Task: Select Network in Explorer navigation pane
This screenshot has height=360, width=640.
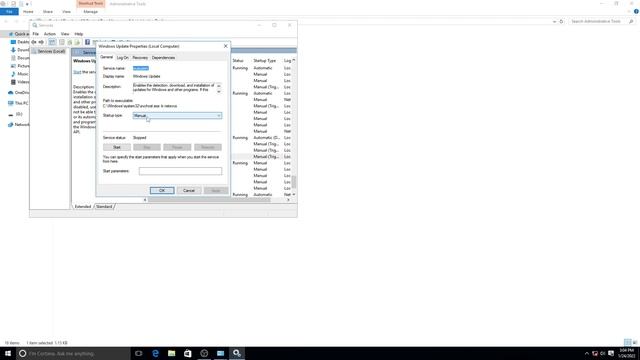Action: [x=18, y=124]
